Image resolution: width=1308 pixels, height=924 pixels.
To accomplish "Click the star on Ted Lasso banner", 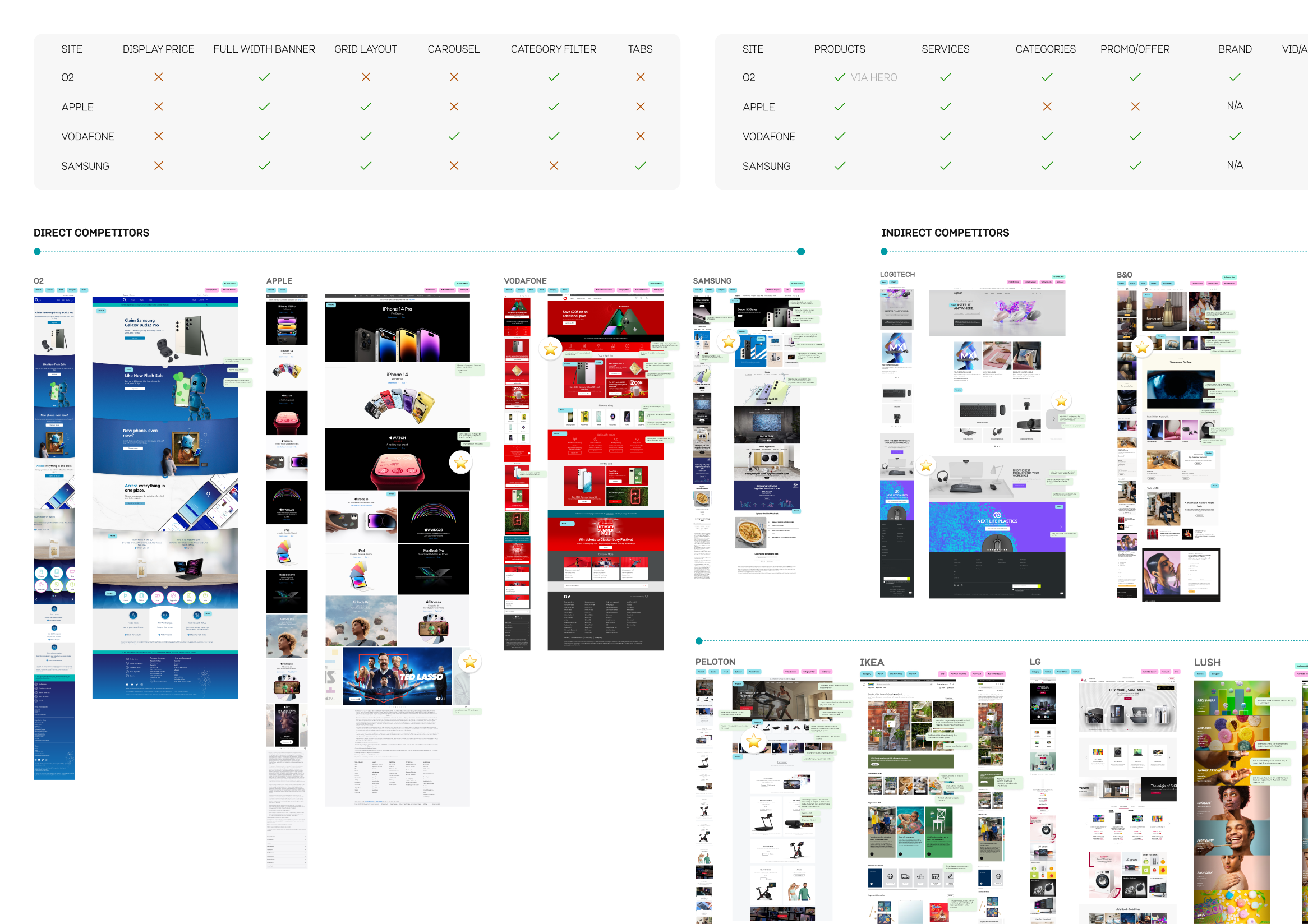I will [x=469, y=662].
